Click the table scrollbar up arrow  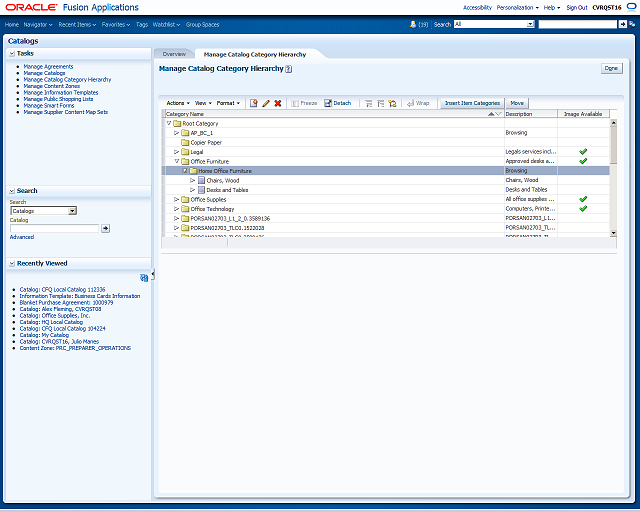pyautogui.click(x=613, y=122)
